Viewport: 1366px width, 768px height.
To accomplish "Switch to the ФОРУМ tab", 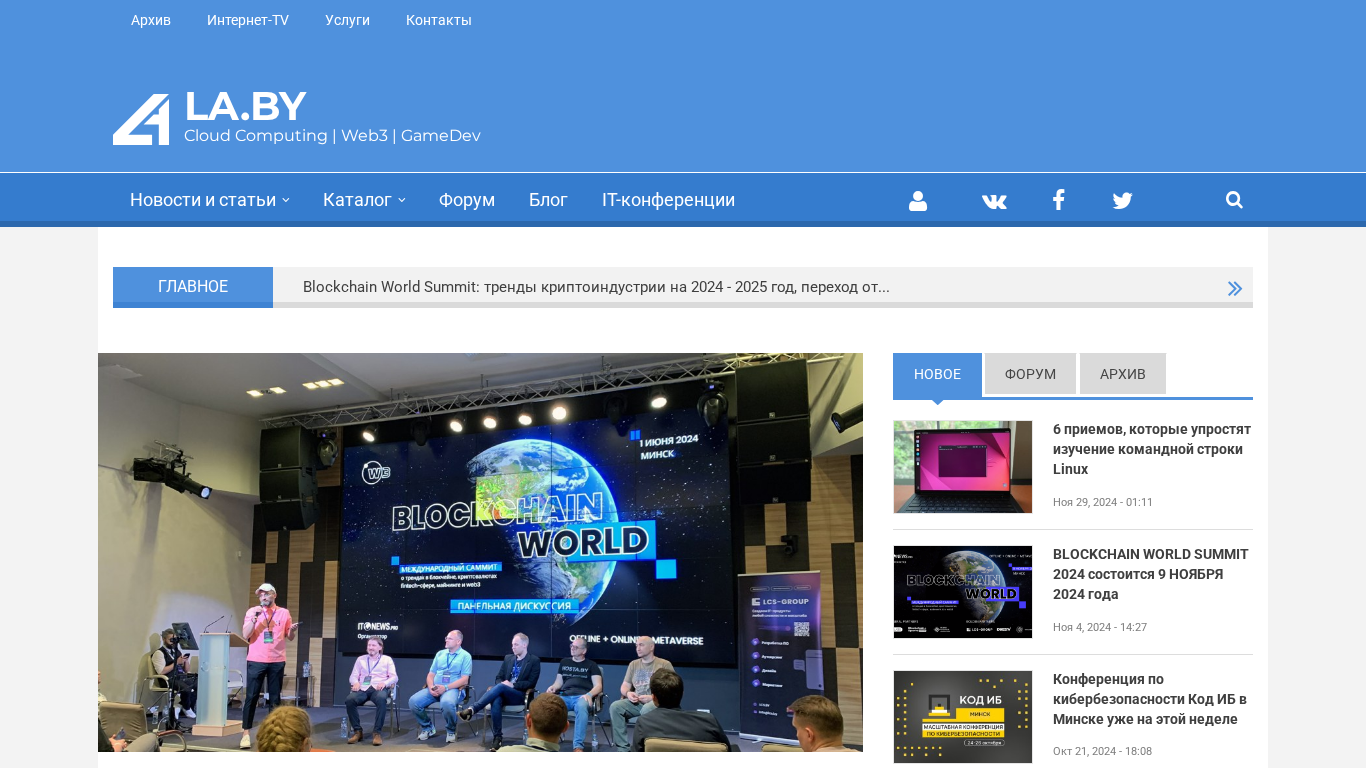I will [x=1030, y=374].
